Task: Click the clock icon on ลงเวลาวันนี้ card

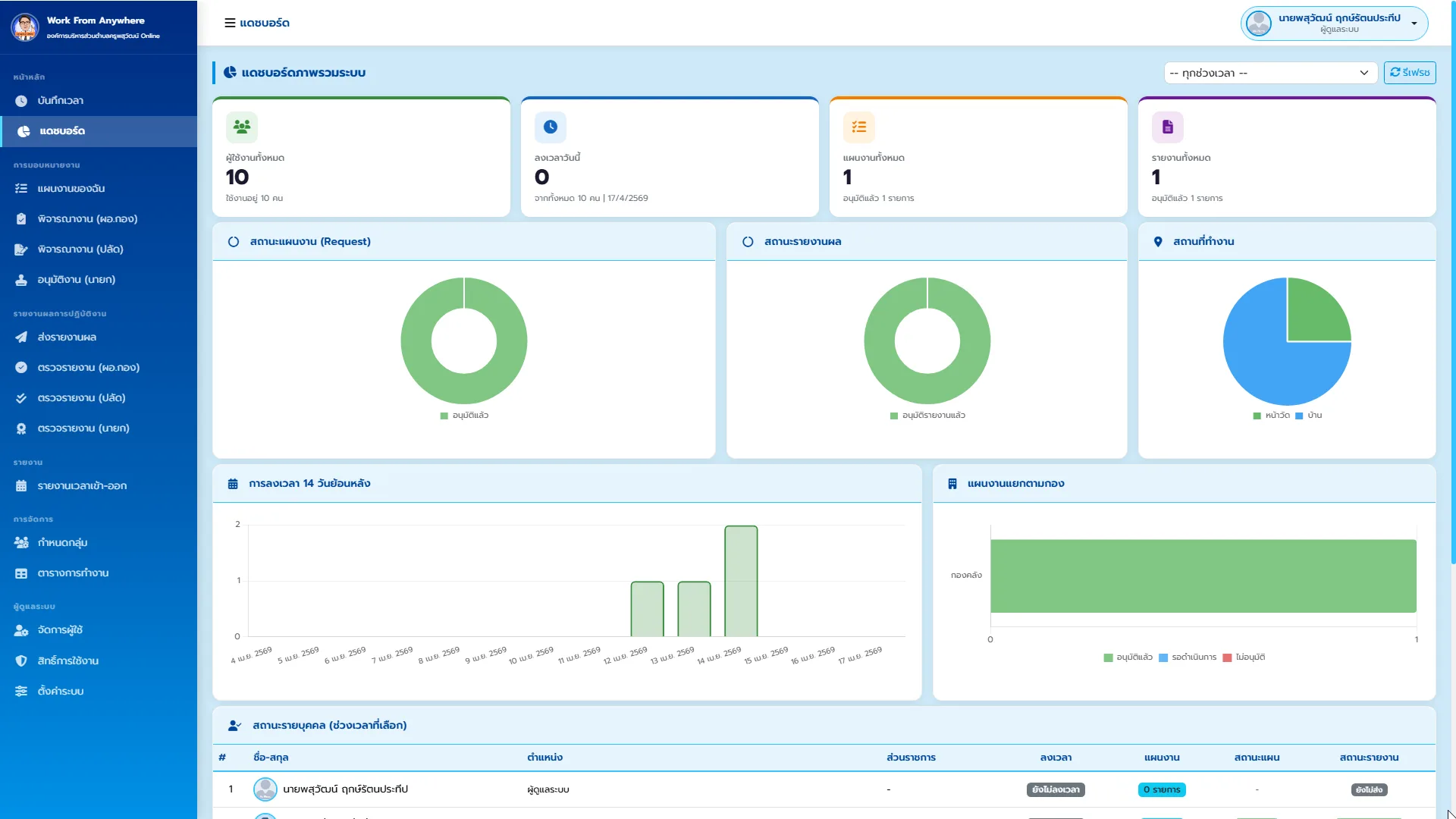Action: [551, 127]
